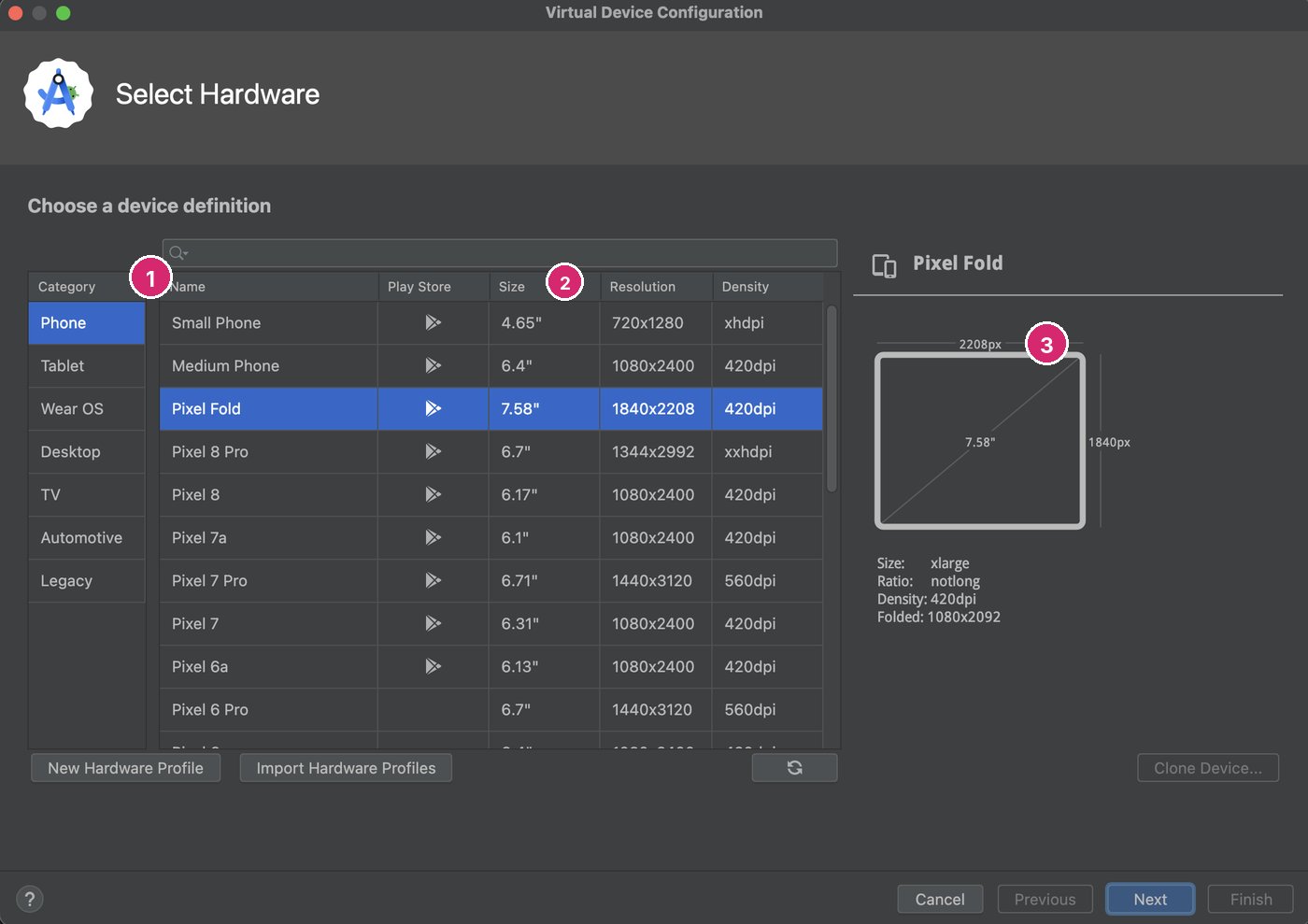Click the search magnifier icon
Image resolution: width=1308 pixels, height=924 pixels.
178,253
